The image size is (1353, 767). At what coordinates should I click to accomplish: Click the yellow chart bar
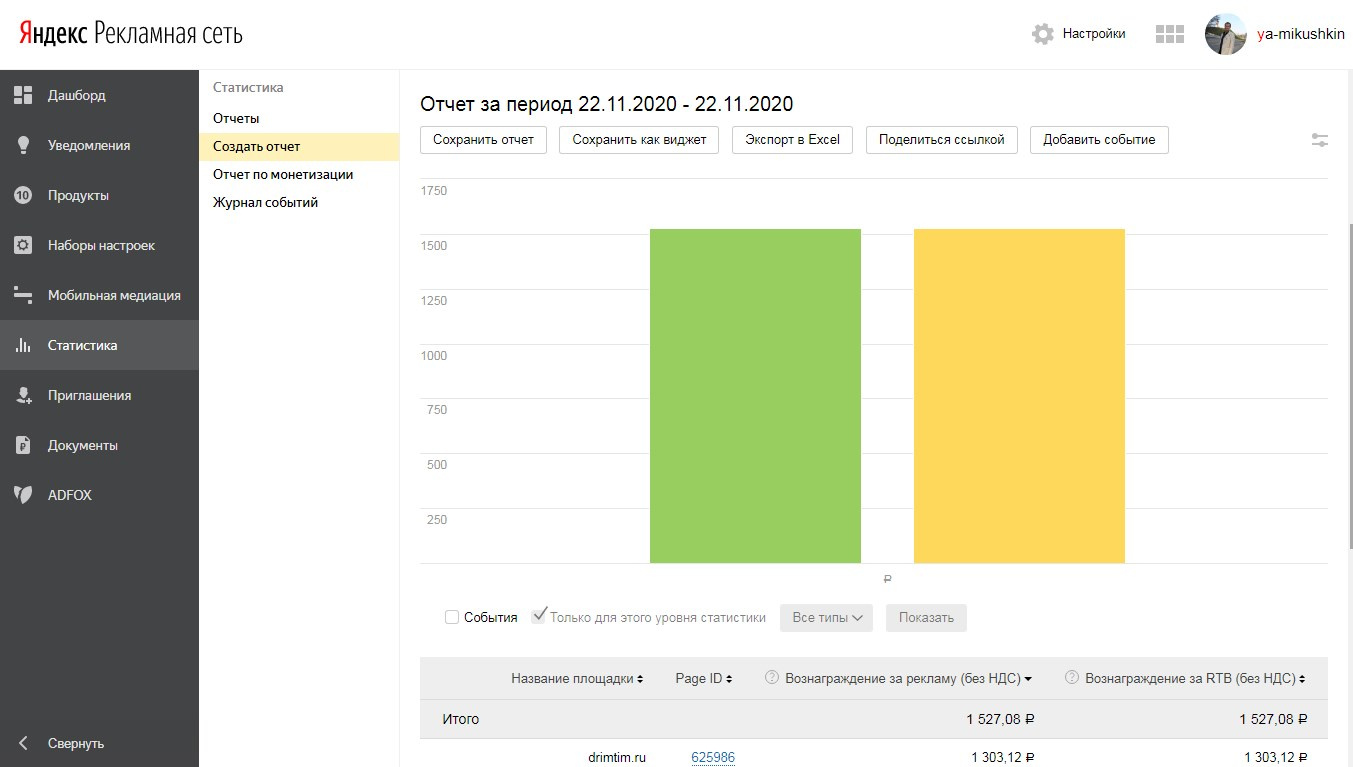[1019, 396]
